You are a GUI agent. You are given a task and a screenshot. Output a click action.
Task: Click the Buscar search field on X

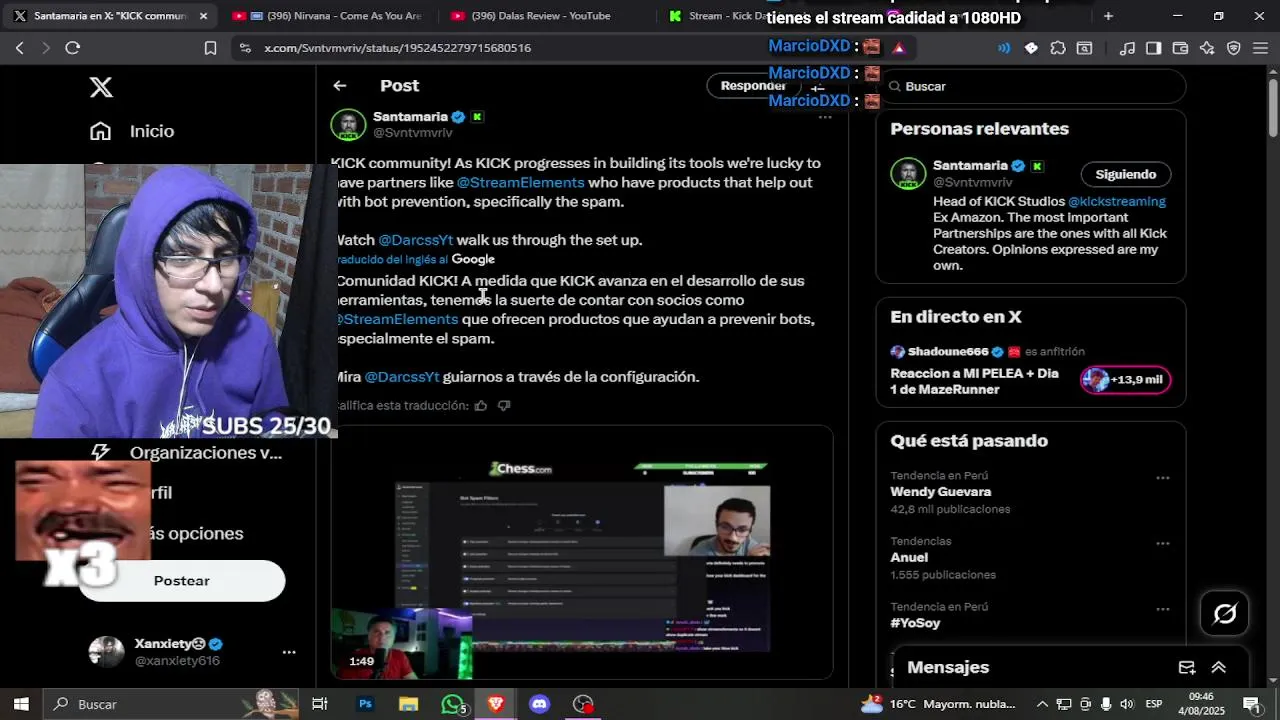click(1031, 86)
